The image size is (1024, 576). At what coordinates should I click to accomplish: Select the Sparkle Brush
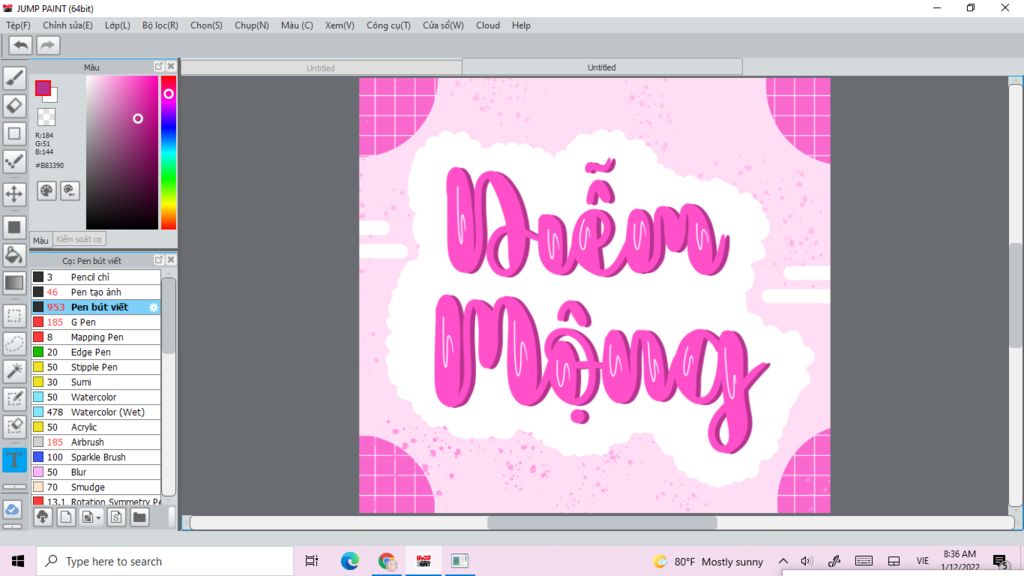pos(96,457)
